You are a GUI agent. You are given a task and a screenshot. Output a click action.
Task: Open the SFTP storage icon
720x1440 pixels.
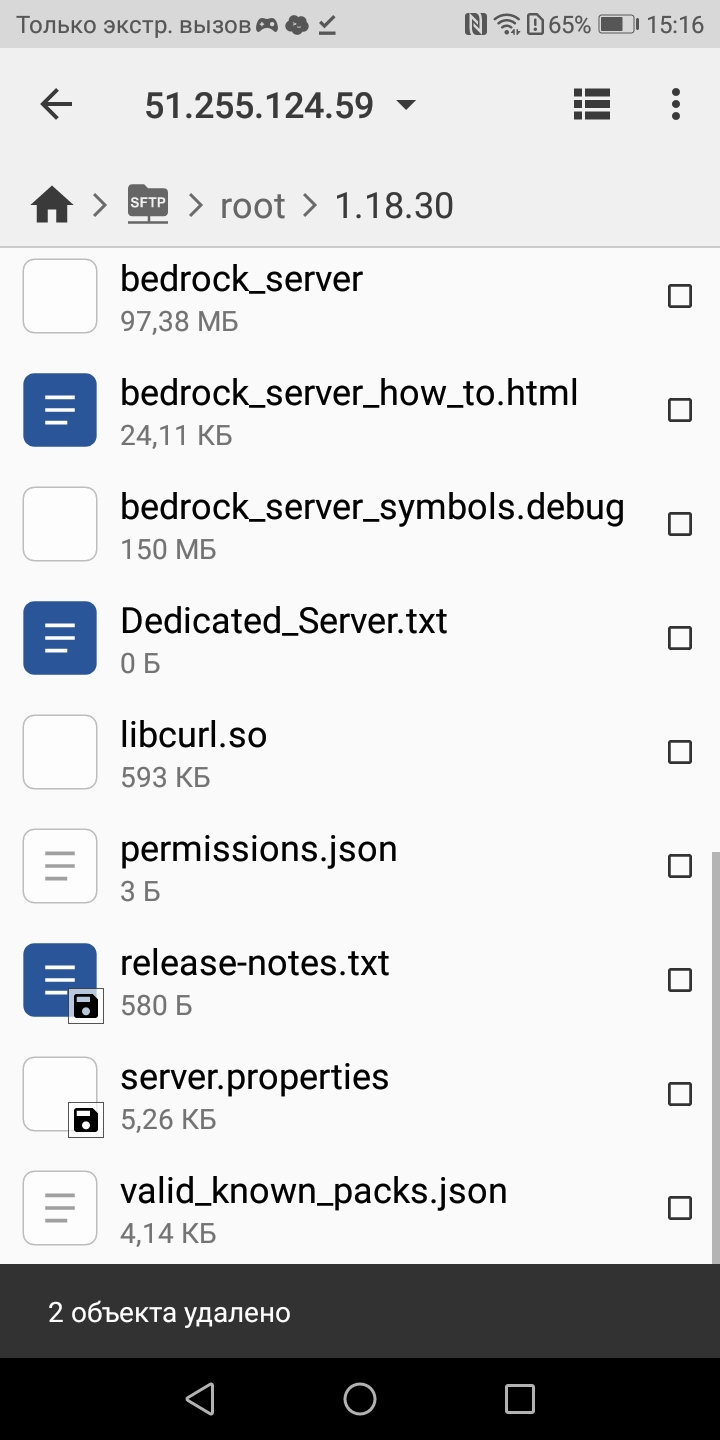(148, 205)
